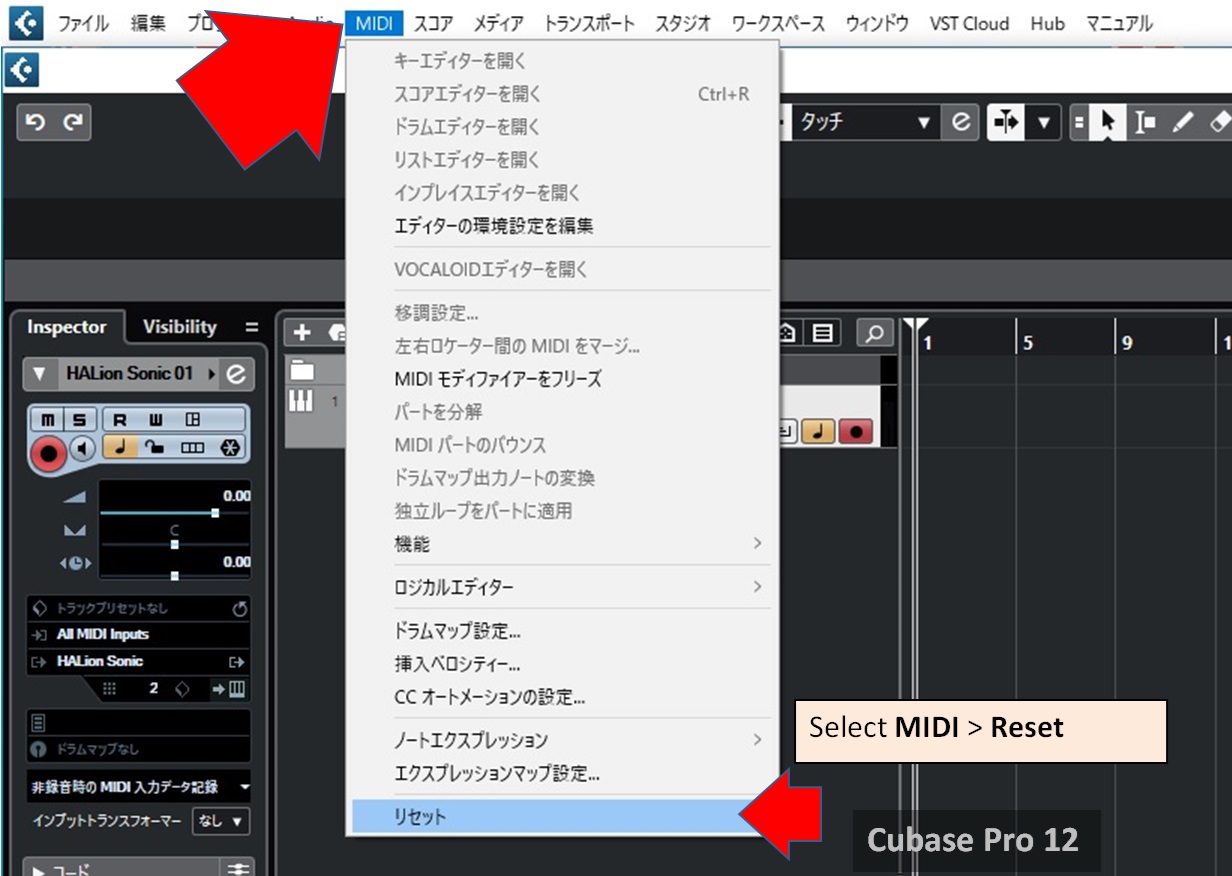Open the Inspector setup menu icon
The width and height of the screenshot is (1232, 876).
[251, 327]
